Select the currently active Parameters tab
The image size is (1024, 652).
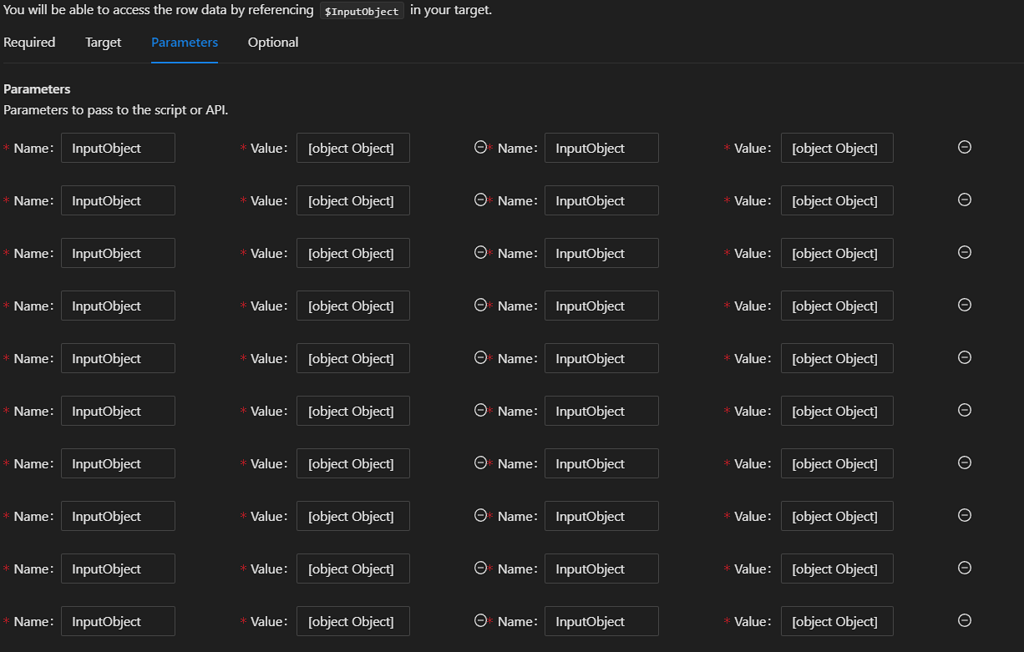184,42
